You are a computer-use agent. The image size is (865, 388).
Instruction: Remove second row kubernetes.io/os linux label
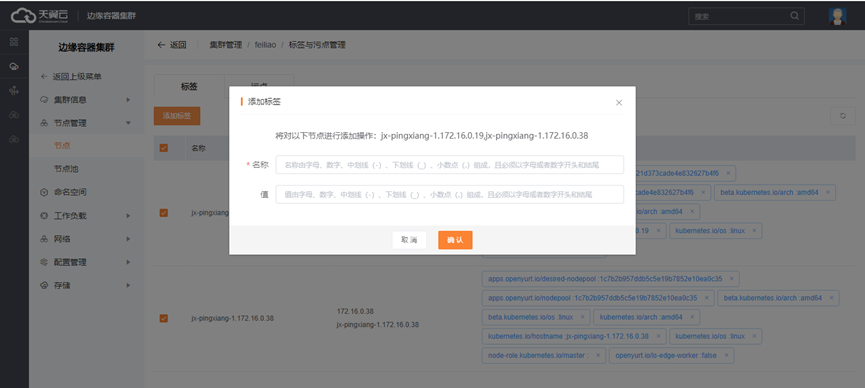(x=754, y=336)
